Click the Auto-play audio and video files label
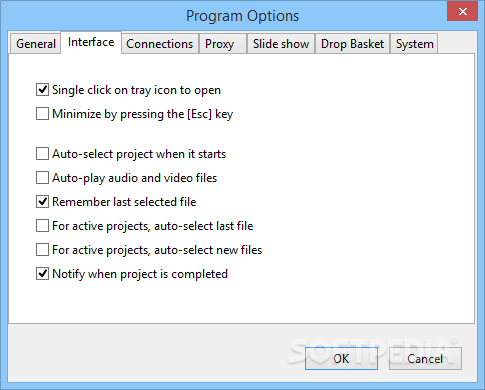The height and width of the screenshot is (390, 485). click(x=135, y=178)
